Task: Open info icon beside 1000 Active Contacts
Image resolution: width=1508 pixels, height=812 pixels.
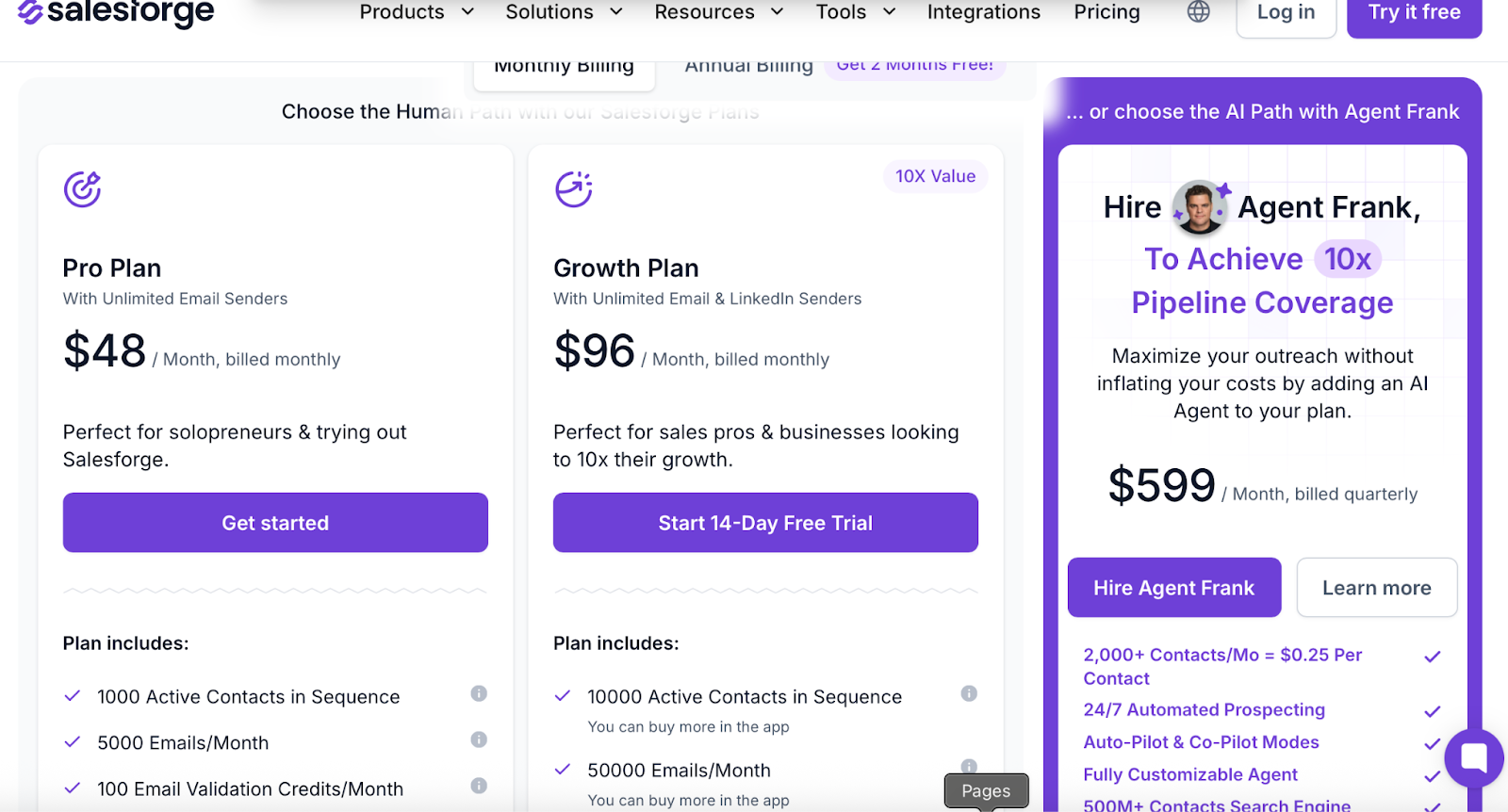Action: coord(479,694)
